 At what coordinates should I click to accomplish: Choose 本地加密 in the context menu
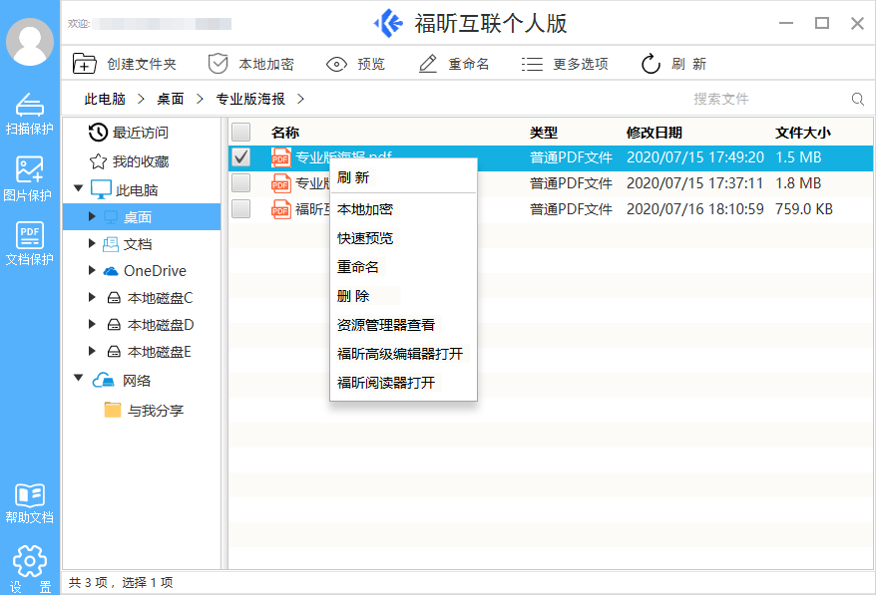click(x=403, y=210)
